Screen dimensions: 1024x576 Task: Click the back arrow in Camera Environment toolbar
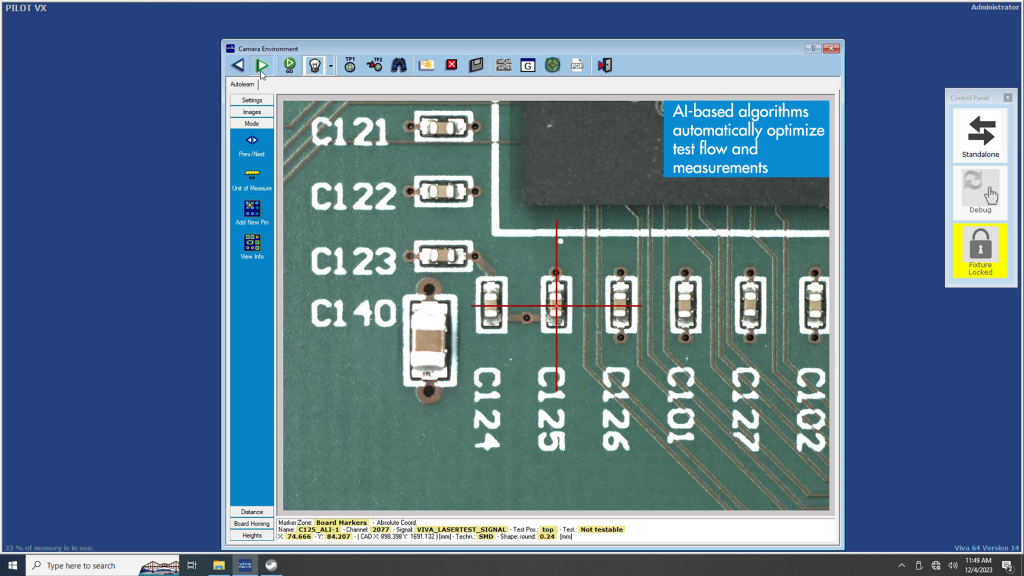coord(238,65)
